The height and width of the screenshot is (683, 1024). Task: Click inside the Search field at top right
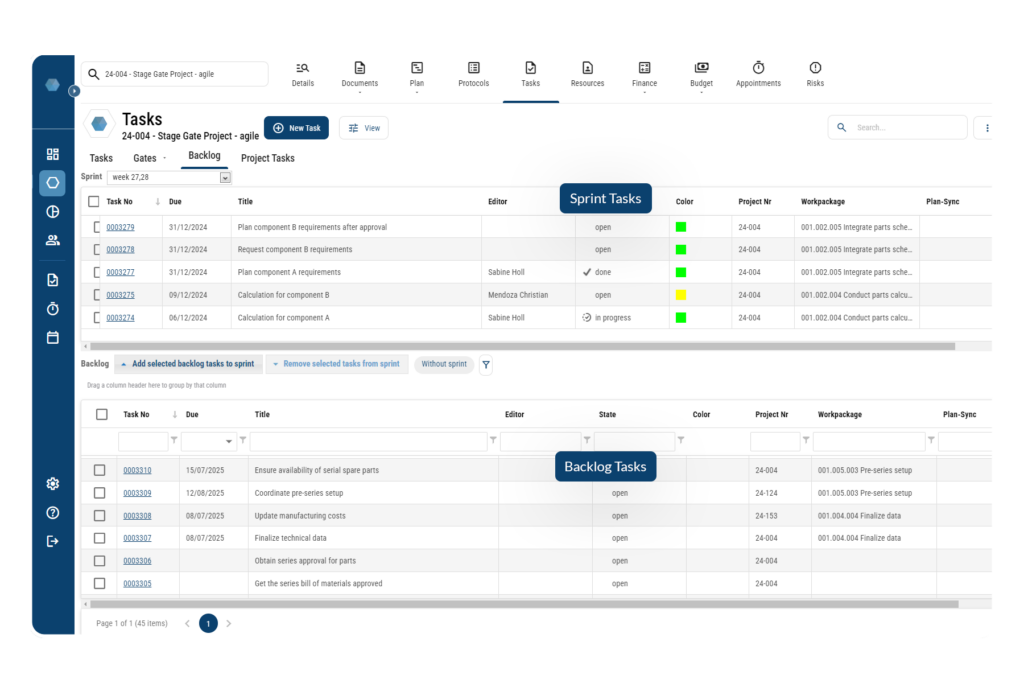[x=898, y=127]
